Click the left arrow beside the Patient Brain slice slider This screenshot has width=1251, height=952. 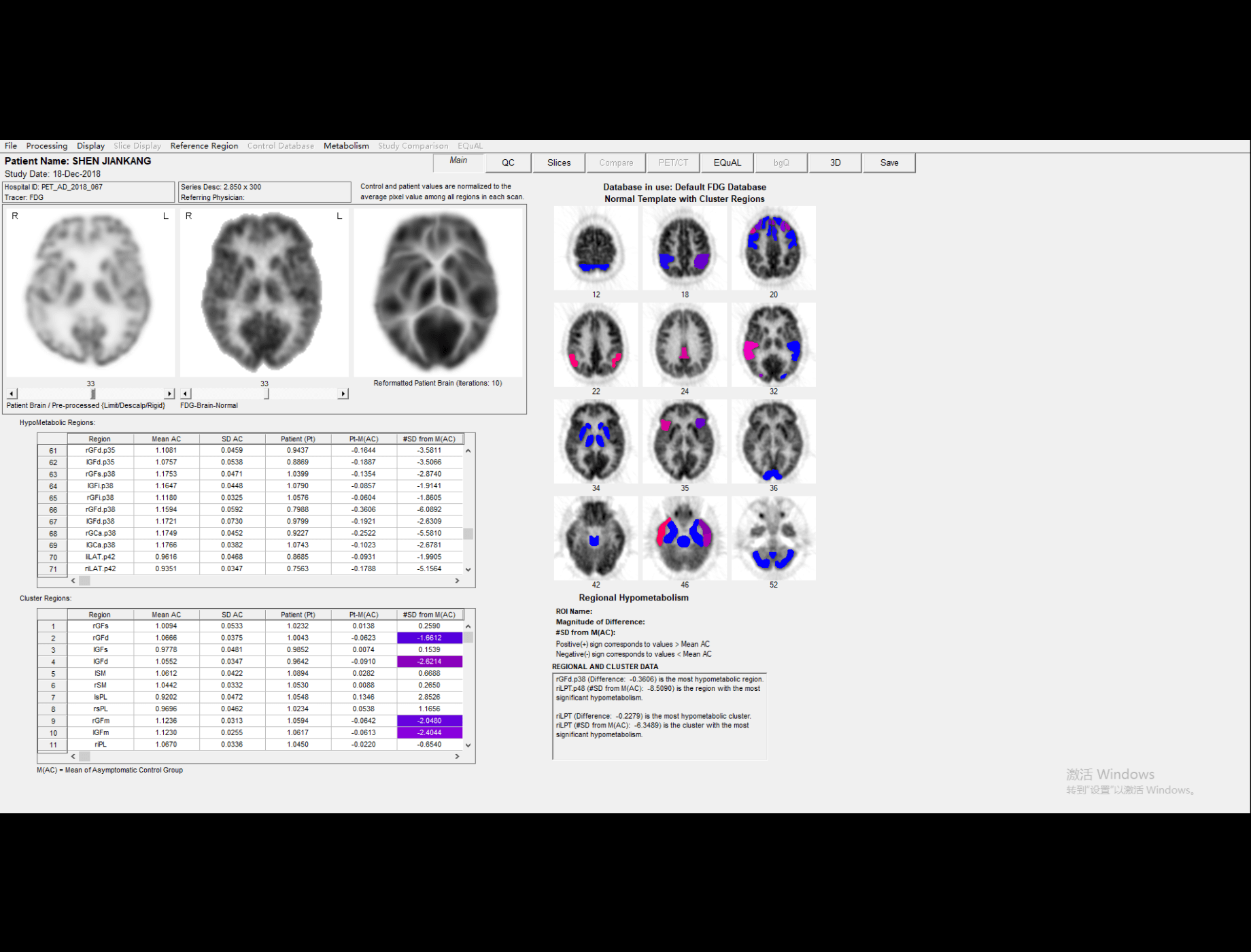tap(11, 393)
